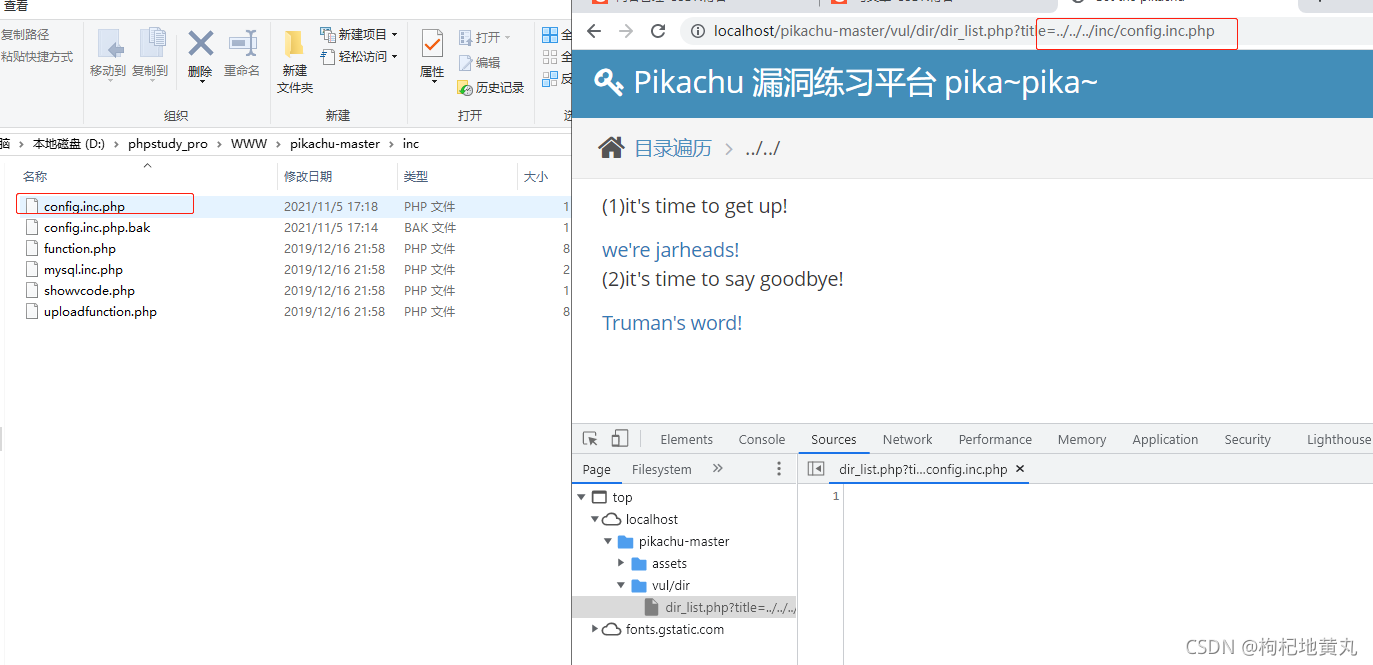Switch to the Network DevTools tab
The height and width of the screenshot is (665, 1373).
coord(908,439)
